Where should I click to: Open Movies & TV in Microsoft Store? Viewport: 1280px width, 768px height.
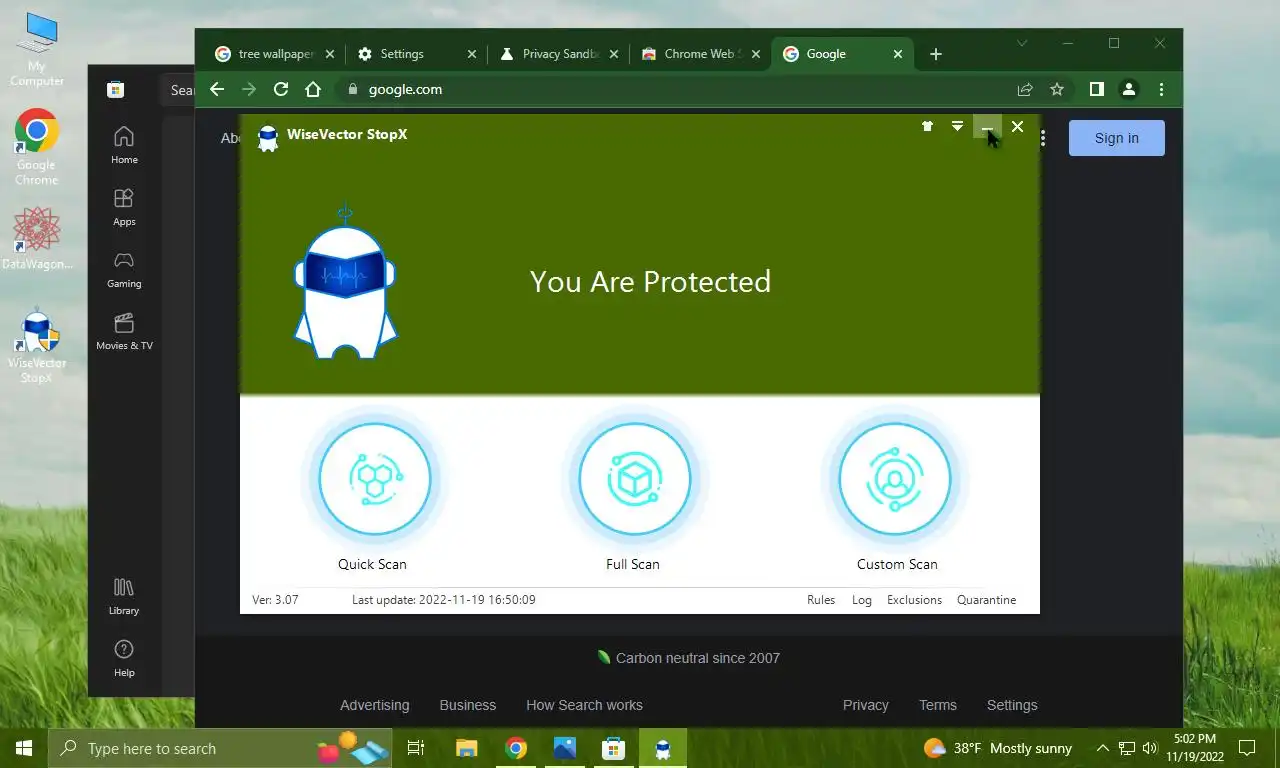pyautogui.click(x=124, y=332)
